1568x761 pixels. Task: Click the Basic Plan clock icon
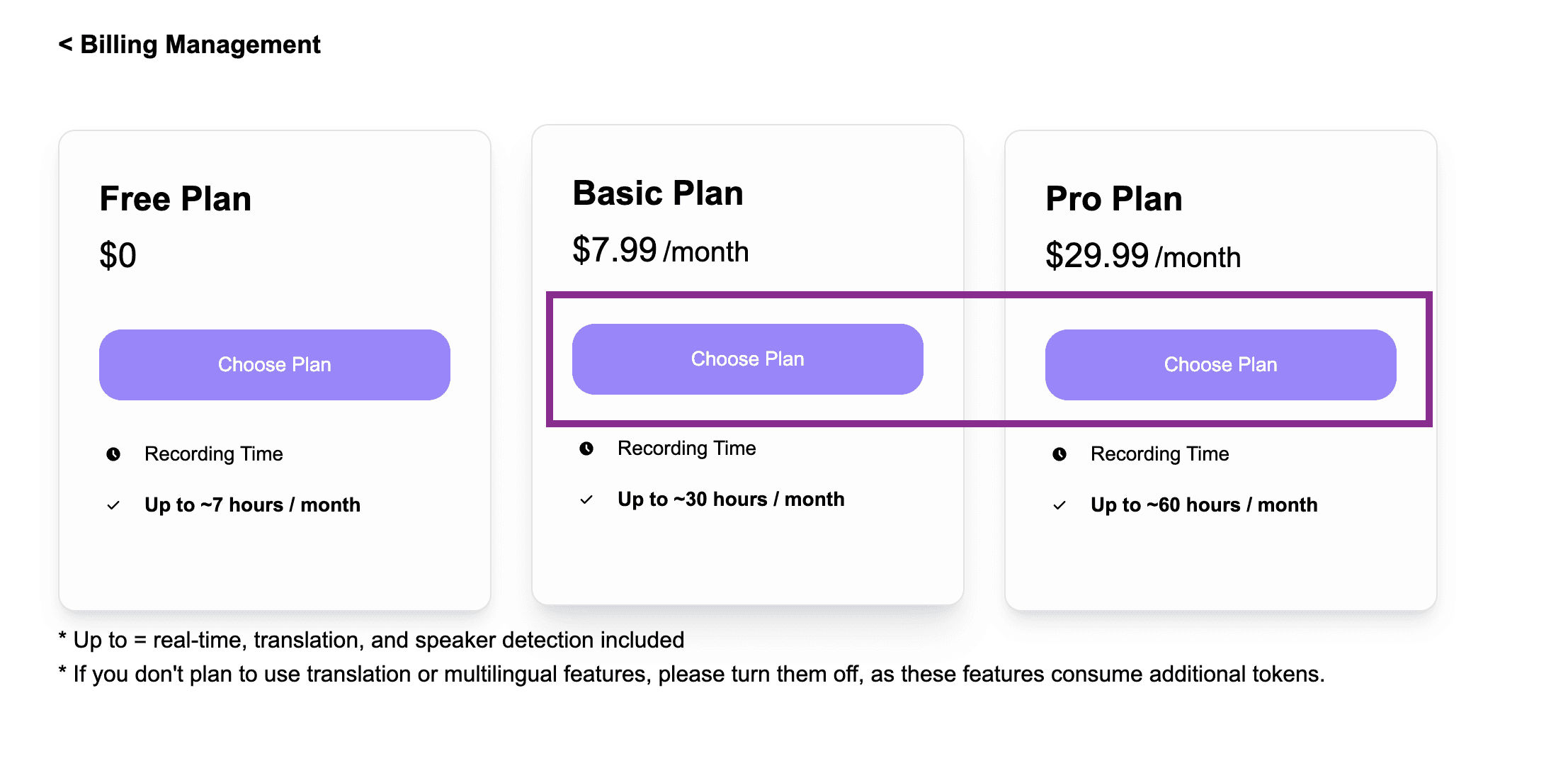click(x=586, y=449)
